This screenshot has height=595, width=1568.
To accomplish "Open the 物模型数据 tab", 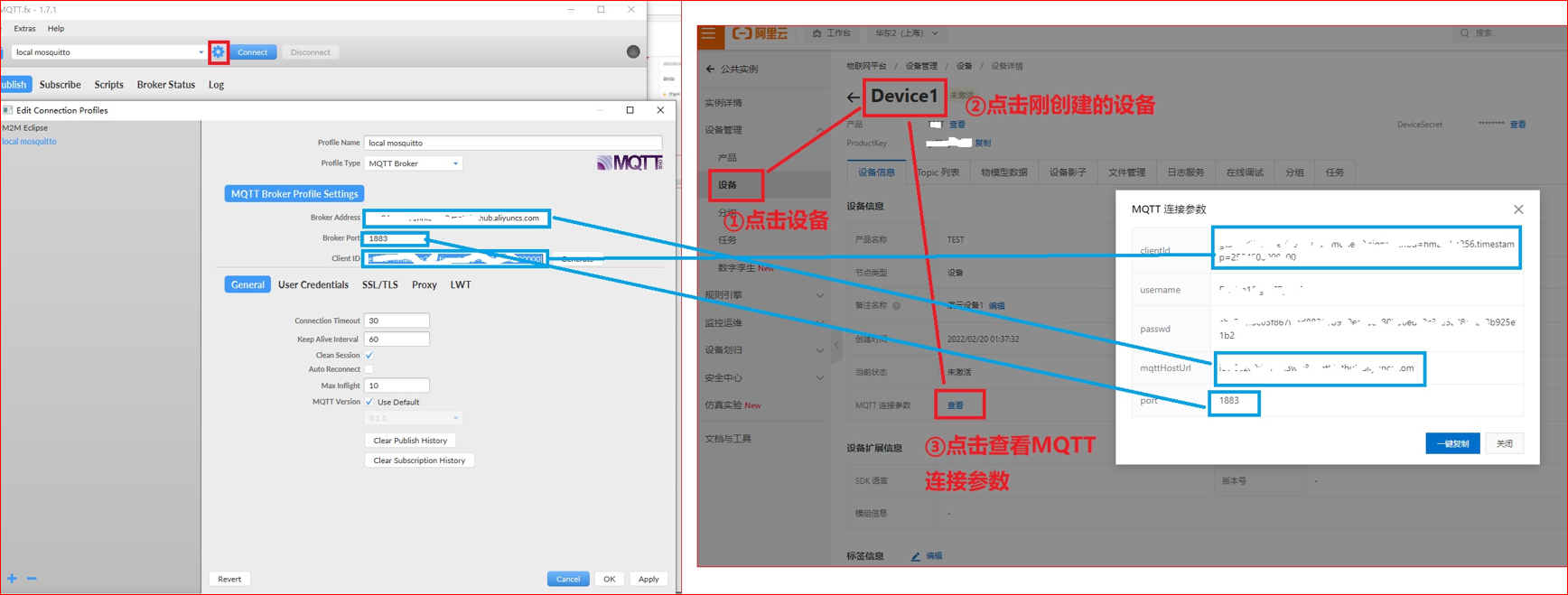I will click(x=1004, y=172).
